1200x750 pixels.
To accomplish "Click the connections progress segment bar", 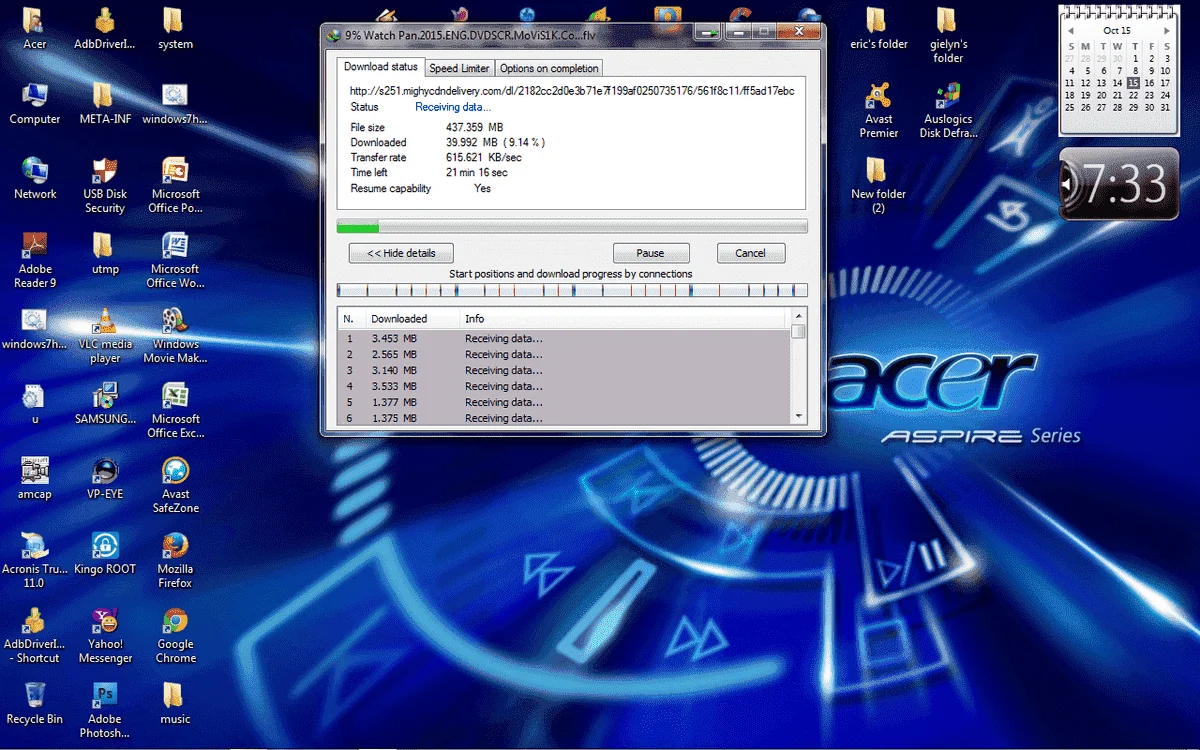I will (572, 290).
